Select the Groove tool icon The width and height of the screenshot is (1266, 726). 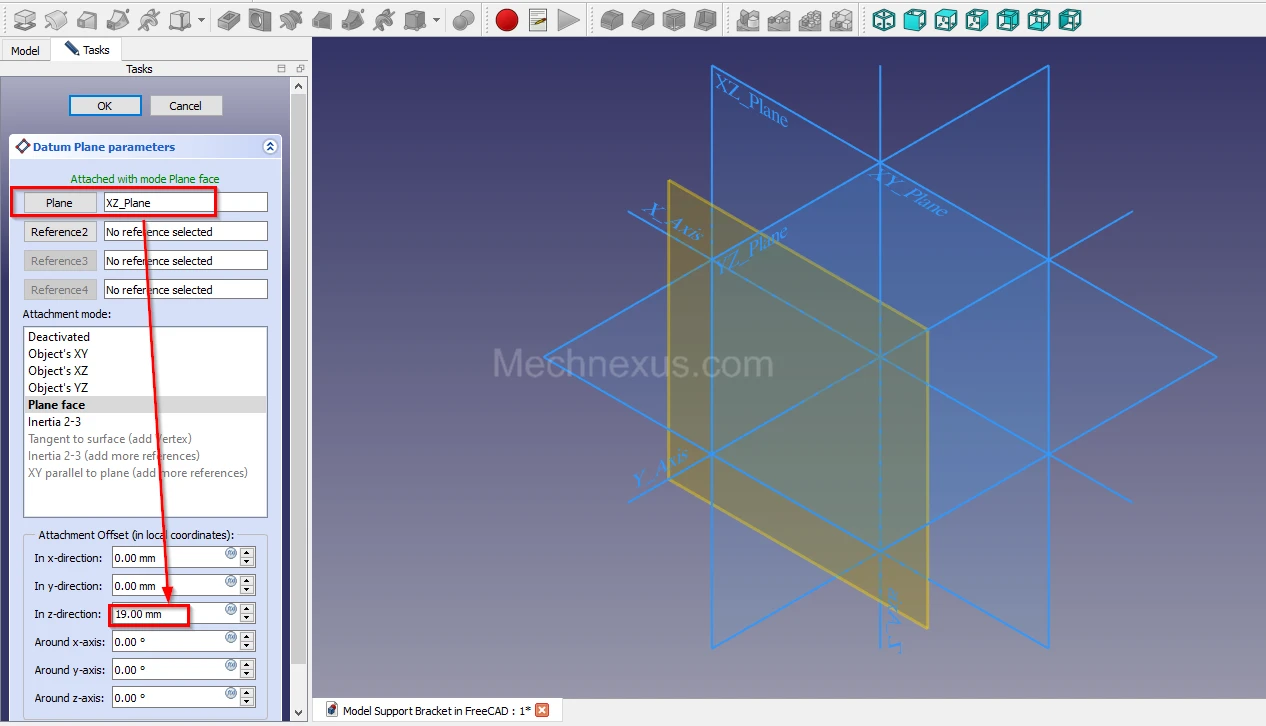click(291, 19)
